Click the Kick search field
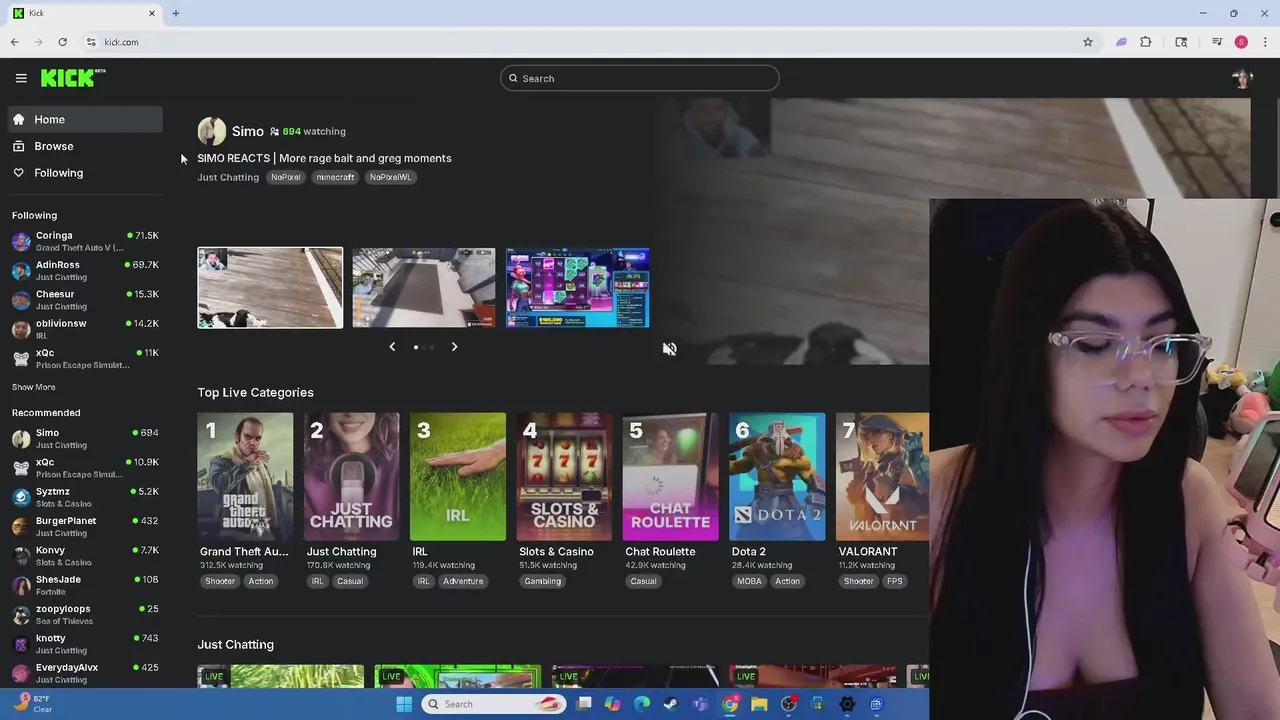 [640, 78]
